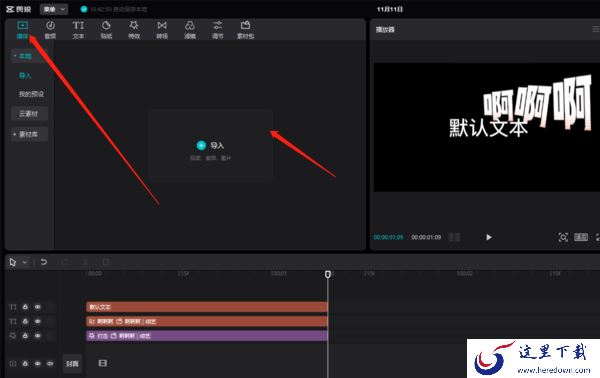600x378 pixels.
Task: Open the pointer tool mode dropdown
Action: [x=24, y=262]
